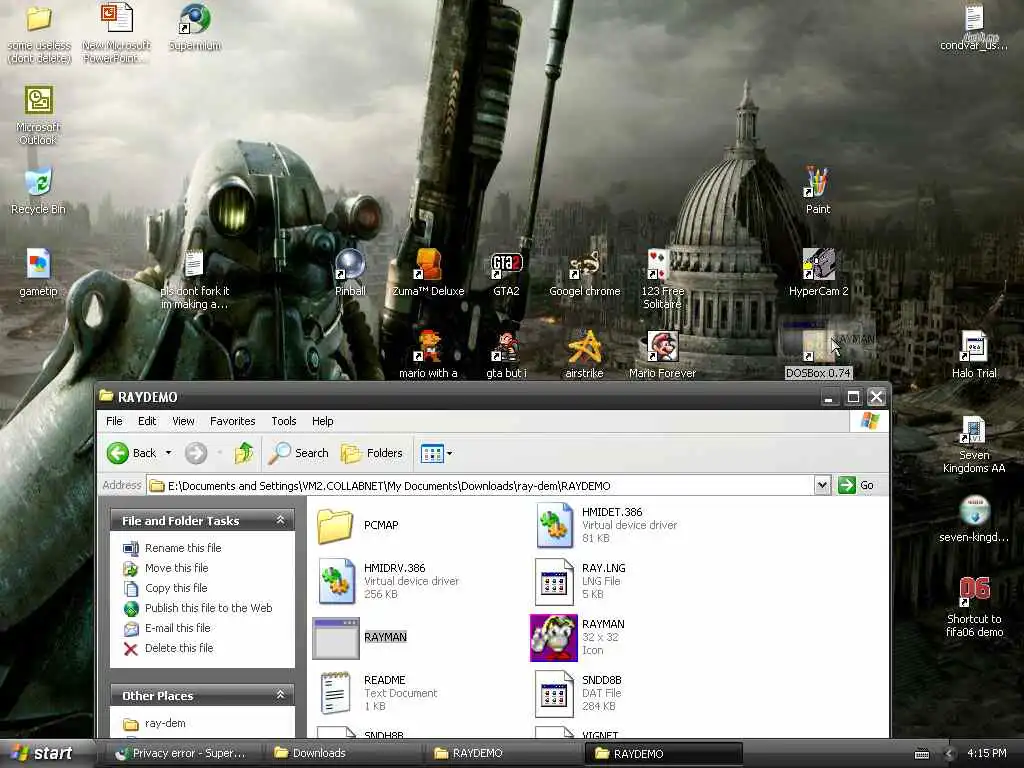Open the Back history dropdown arrow
The image size is (1024, 768).
click(168, 453)
